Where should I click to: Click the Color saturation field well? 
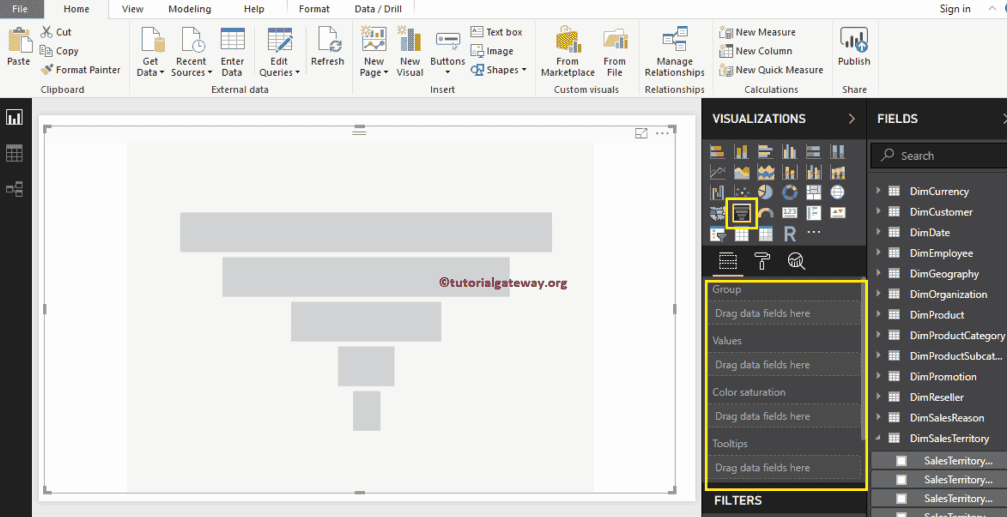[x=785, y=416]
